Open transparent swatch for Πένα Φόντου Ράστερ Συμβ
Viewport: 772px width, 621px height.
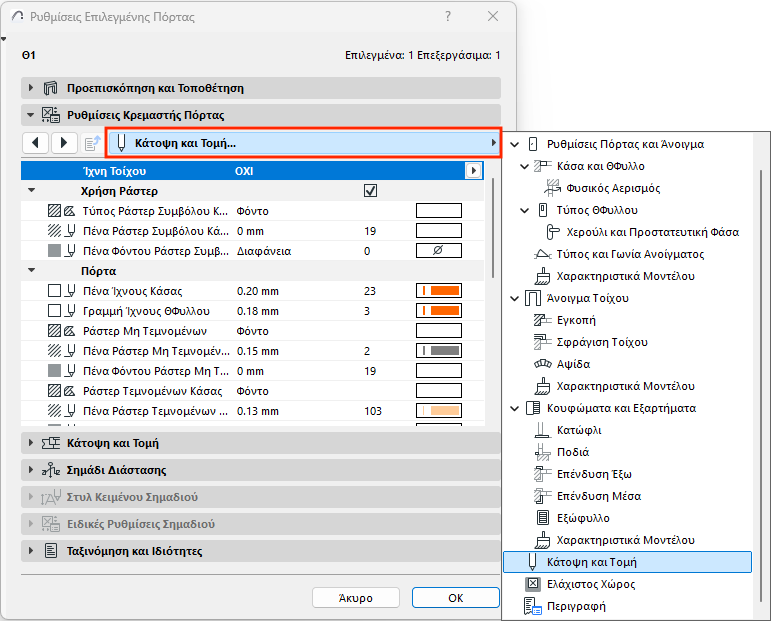[x=439, y=251]
